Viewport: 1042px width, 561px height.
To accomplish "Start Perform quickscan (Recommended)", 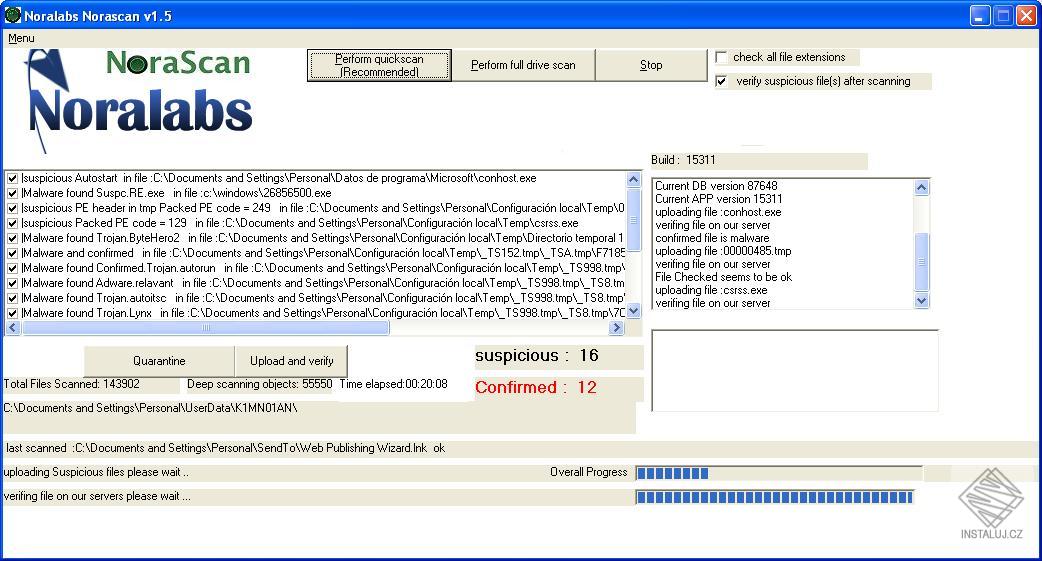I will click(x=379, y=65).
